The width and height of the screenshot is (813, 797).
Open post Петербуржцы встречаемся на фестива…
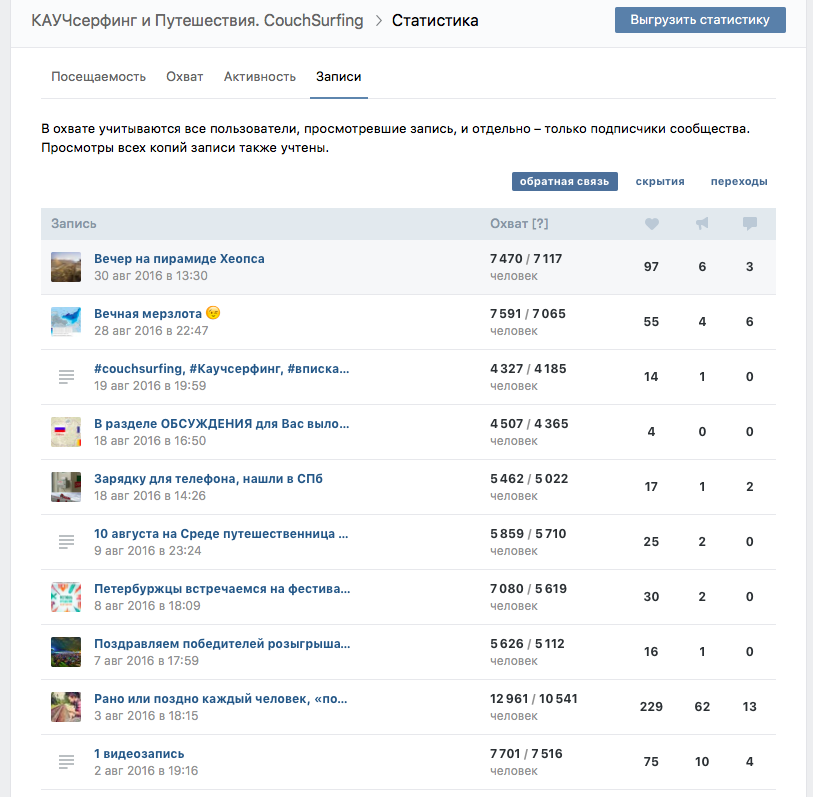point(222,589)
